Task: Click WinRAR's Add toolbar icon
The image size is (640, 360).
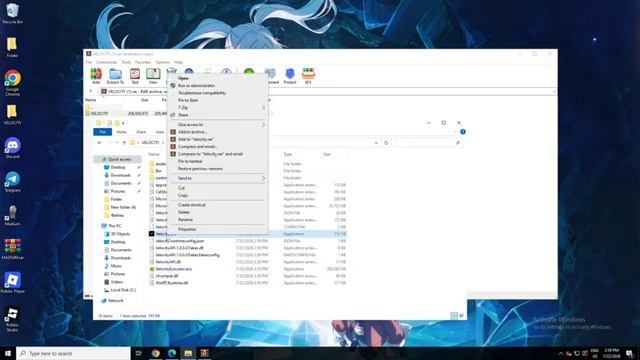Action: tap(96, 76)
